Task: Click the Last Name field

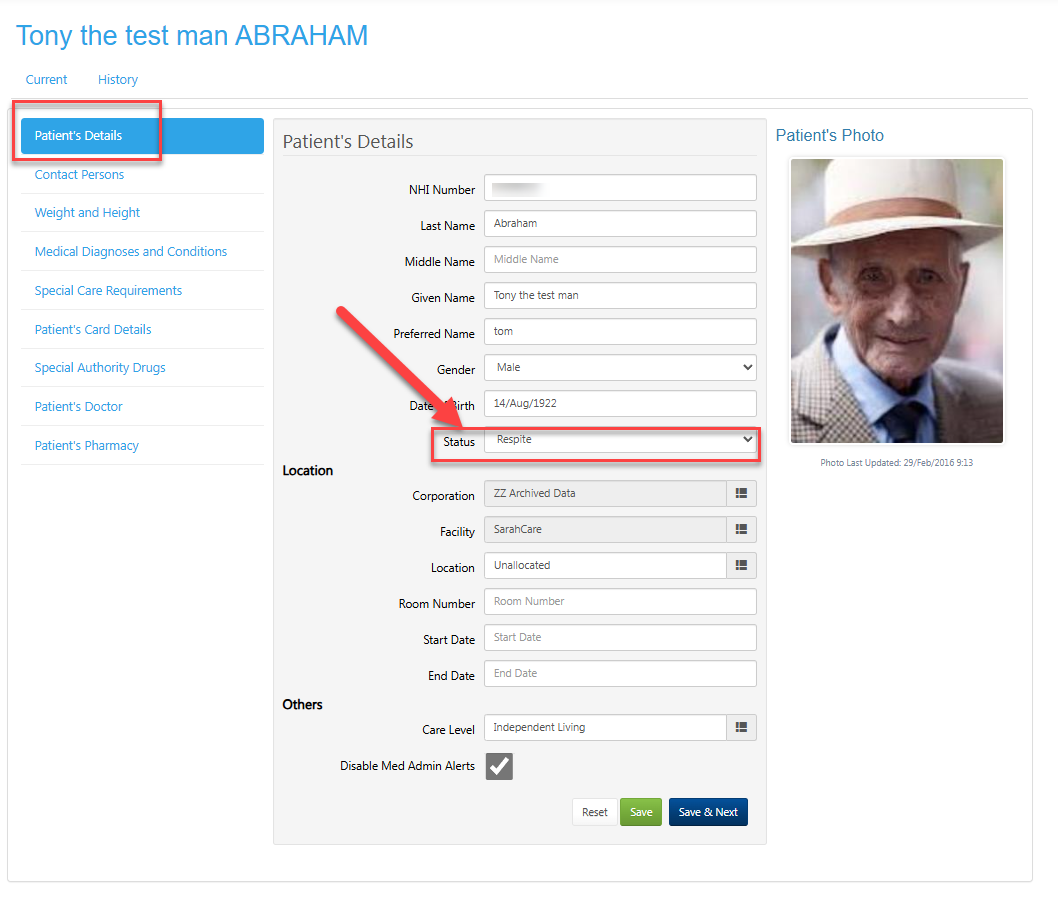Action: point(620,223)
